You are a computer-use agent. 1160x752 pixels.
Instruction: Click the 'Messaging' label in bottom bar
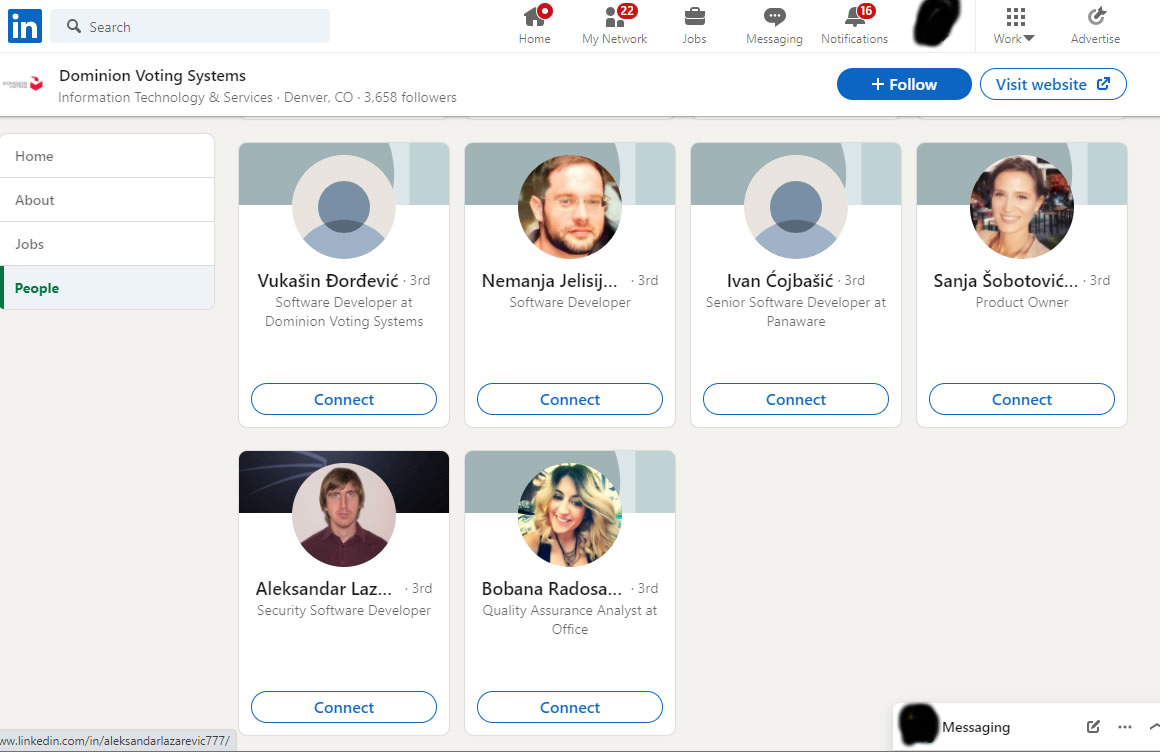(x=976, y=727)
